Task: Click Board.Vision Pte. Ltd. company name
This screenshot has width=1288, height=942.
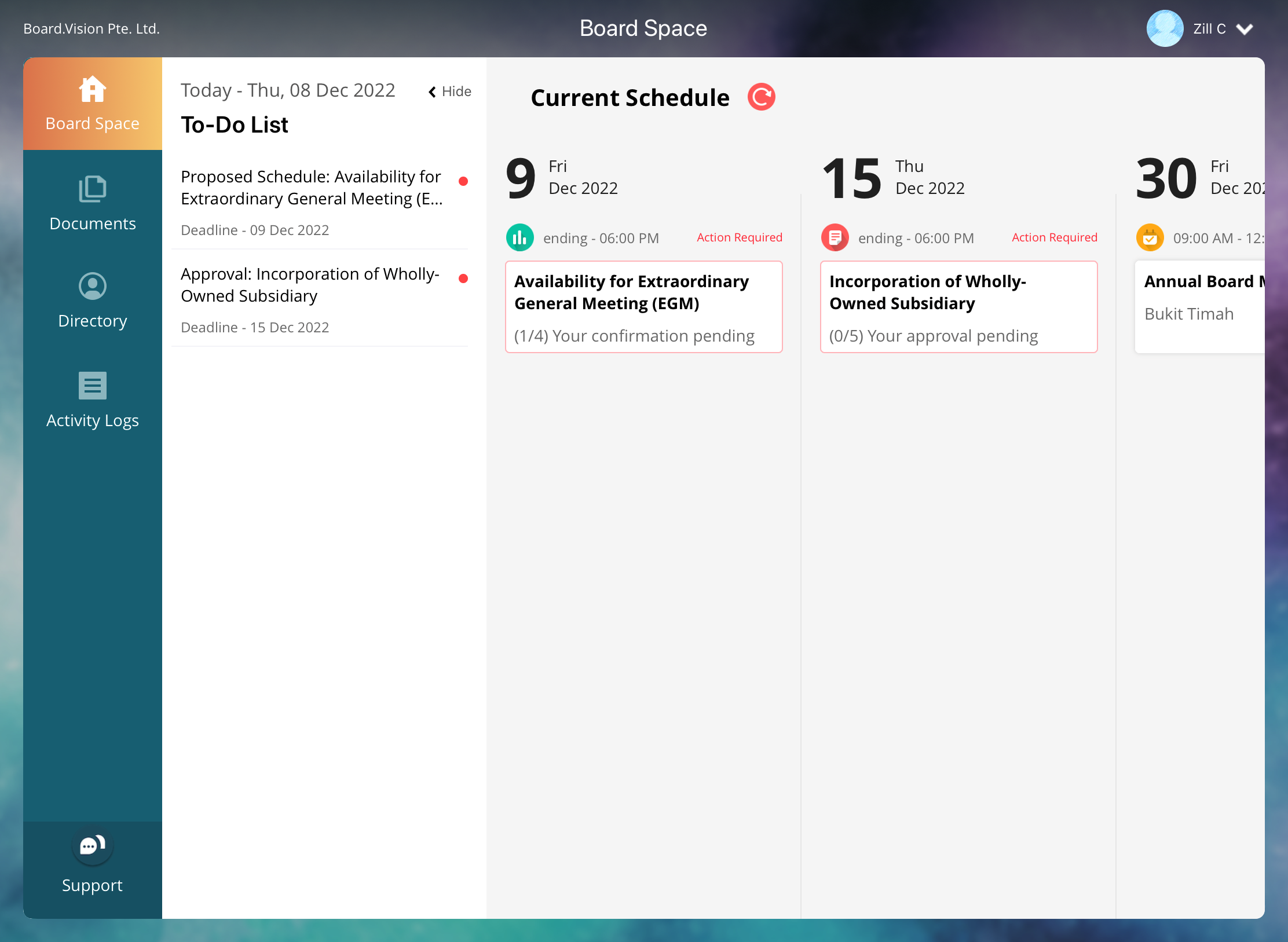Action: 92,28
